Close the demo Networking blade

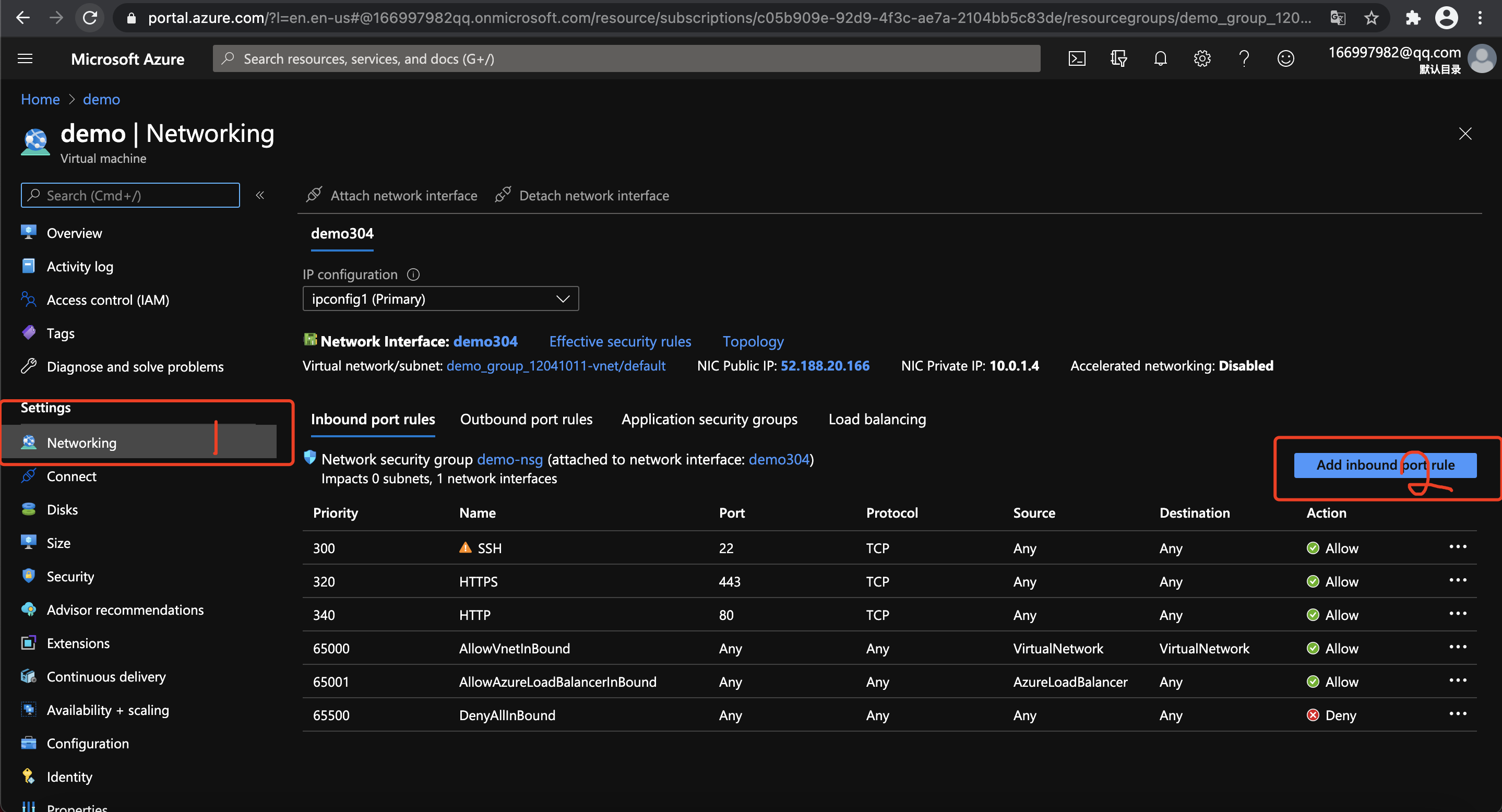pyautogui.click(x=1464, y=134)
